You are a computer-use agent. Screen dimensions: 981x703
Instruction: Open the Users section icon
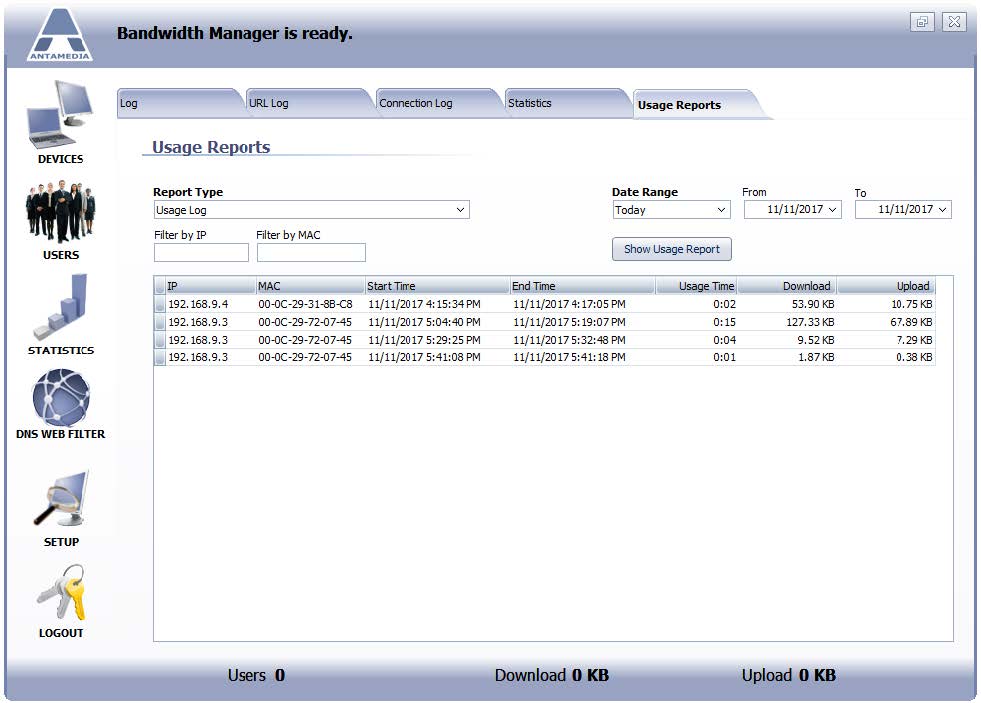(x=60, y=211)
